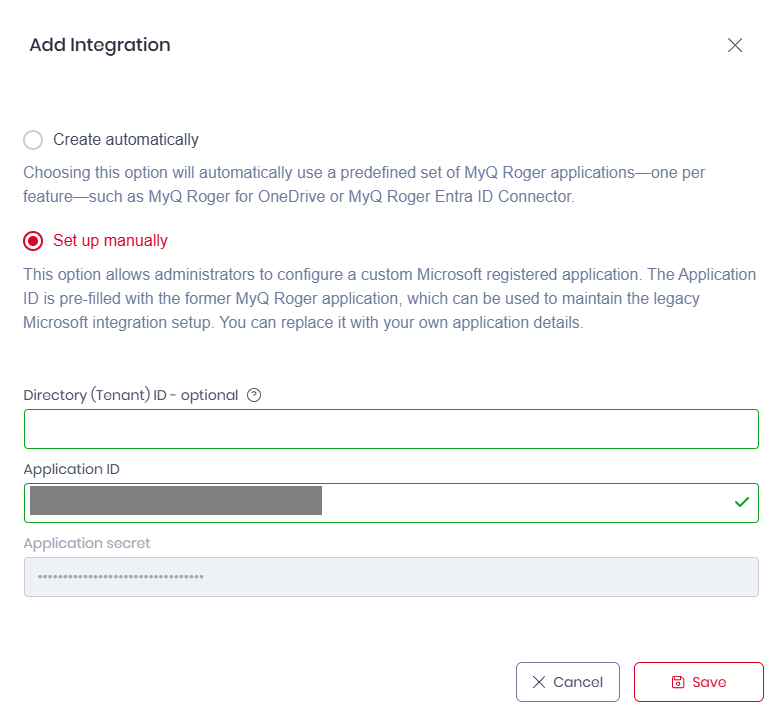This screenshot has width=781, height=716.
Task: Click the 'Application secret' field label
Action: [87, 543]
